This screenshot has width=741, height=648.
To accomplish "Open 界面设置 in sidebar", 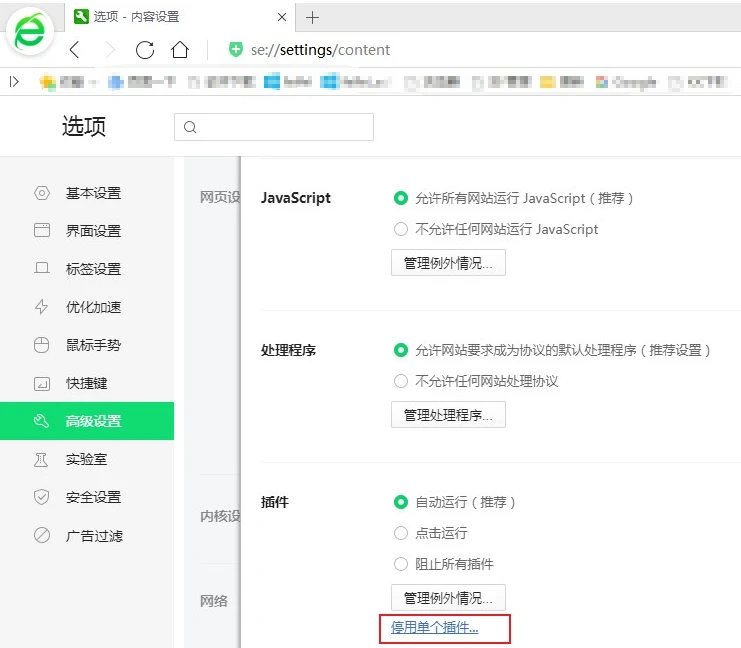I will (x=87, y=231).
